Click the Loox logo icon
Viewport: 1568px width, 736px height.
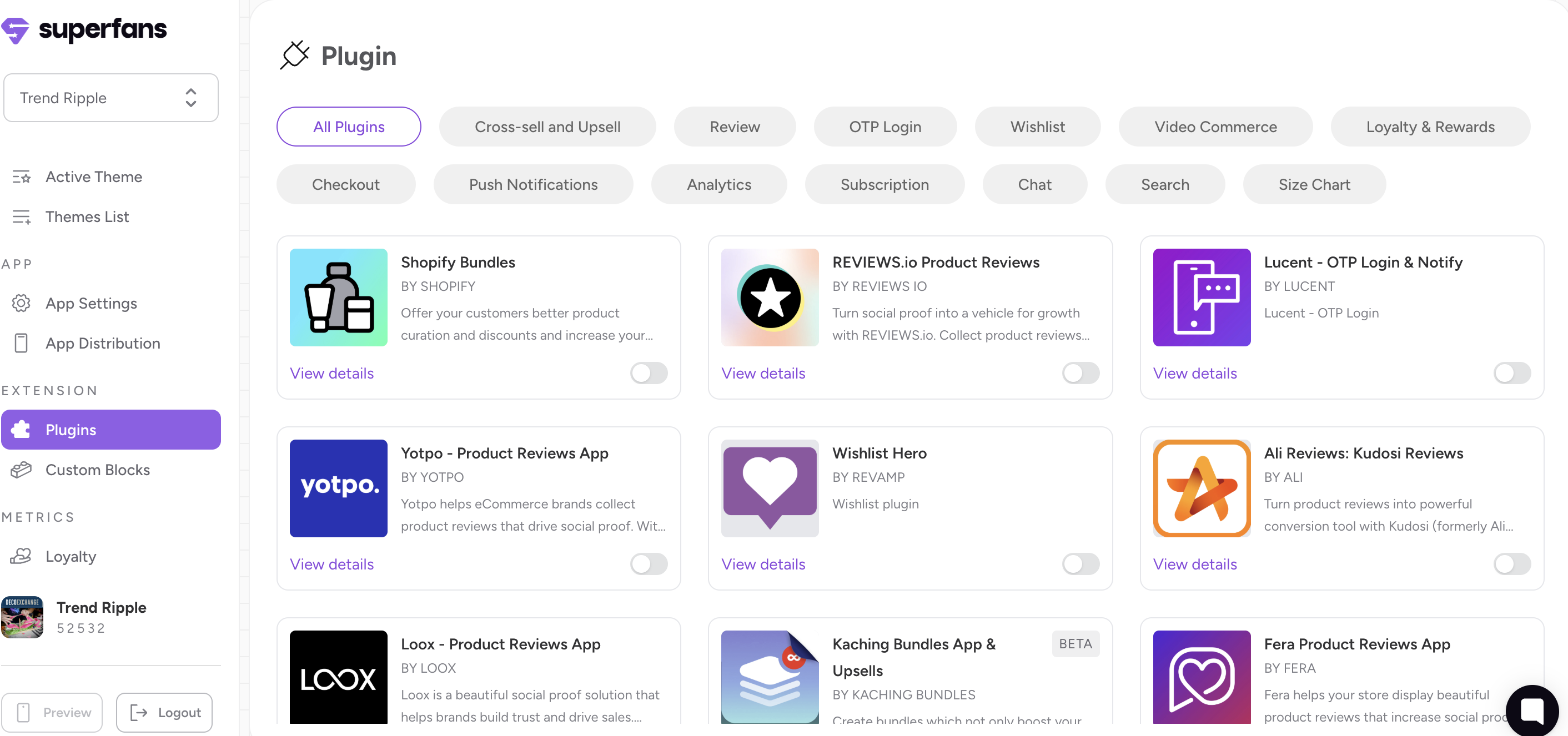tap(339, 677)
